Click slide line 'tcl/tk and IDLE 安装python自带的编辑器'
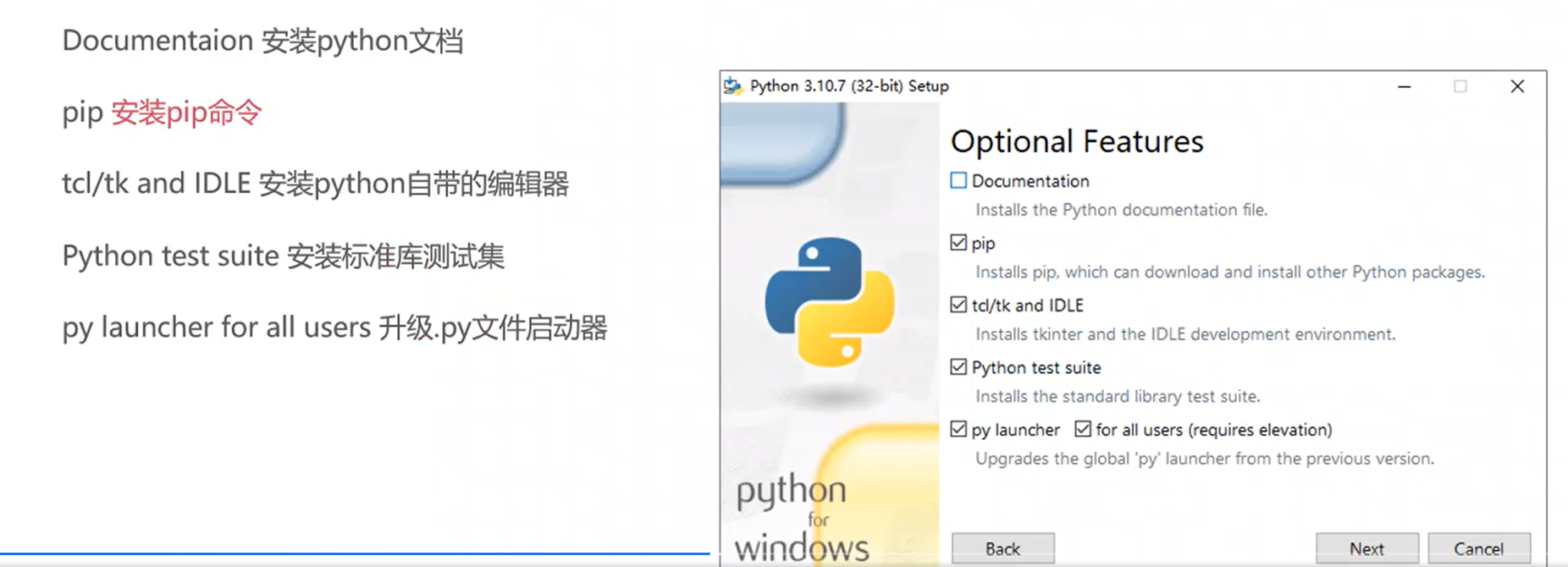This screenshot has height=567, width=1568. [315, 184]
